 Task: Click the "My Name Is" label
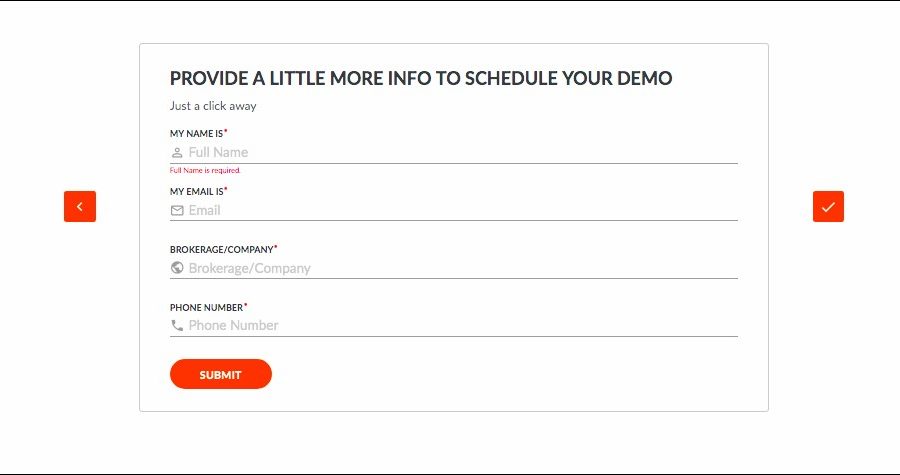[196, 133]
